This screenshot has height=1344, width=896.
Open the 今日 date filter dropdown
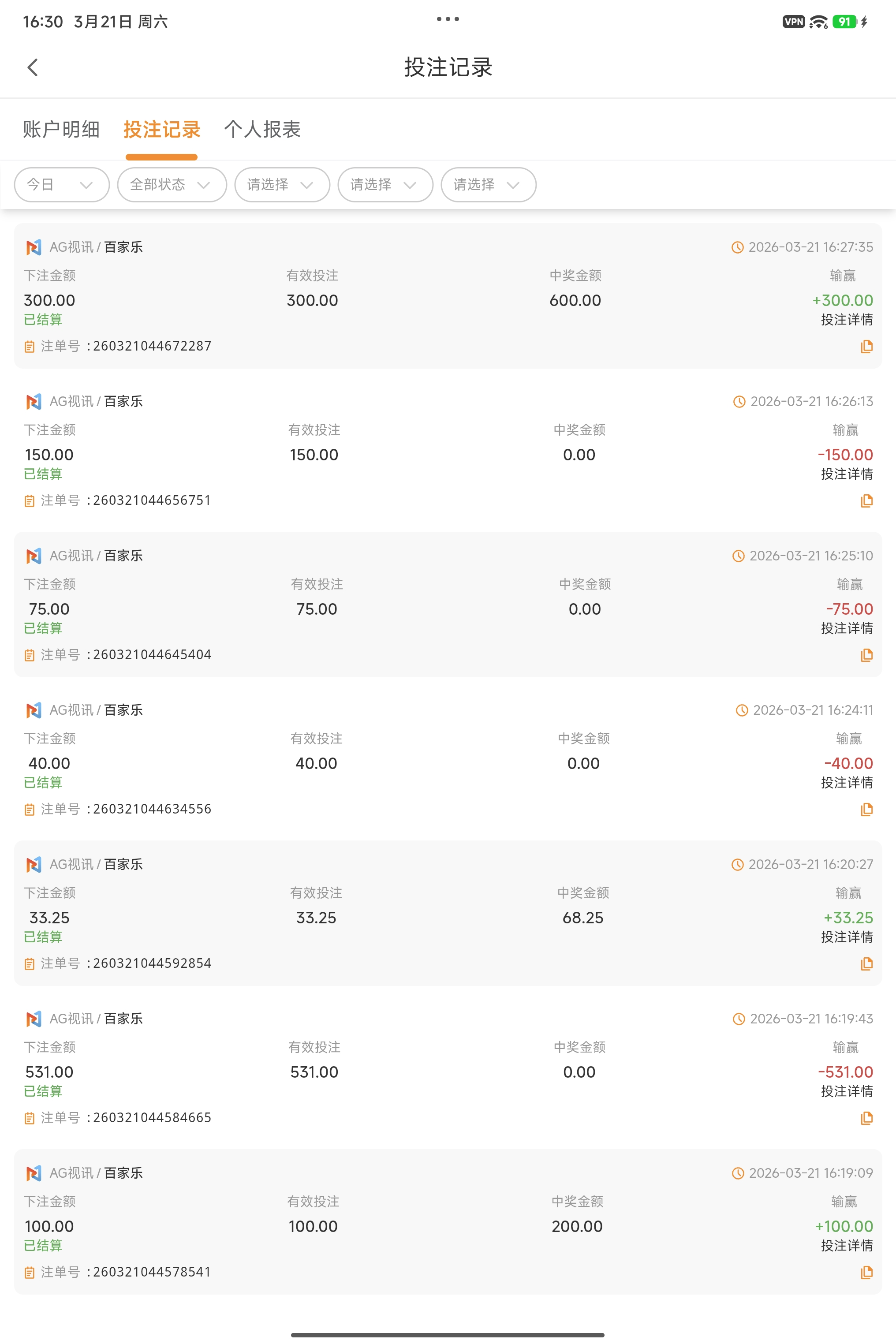pyautogui.click(x=61, y=185)
